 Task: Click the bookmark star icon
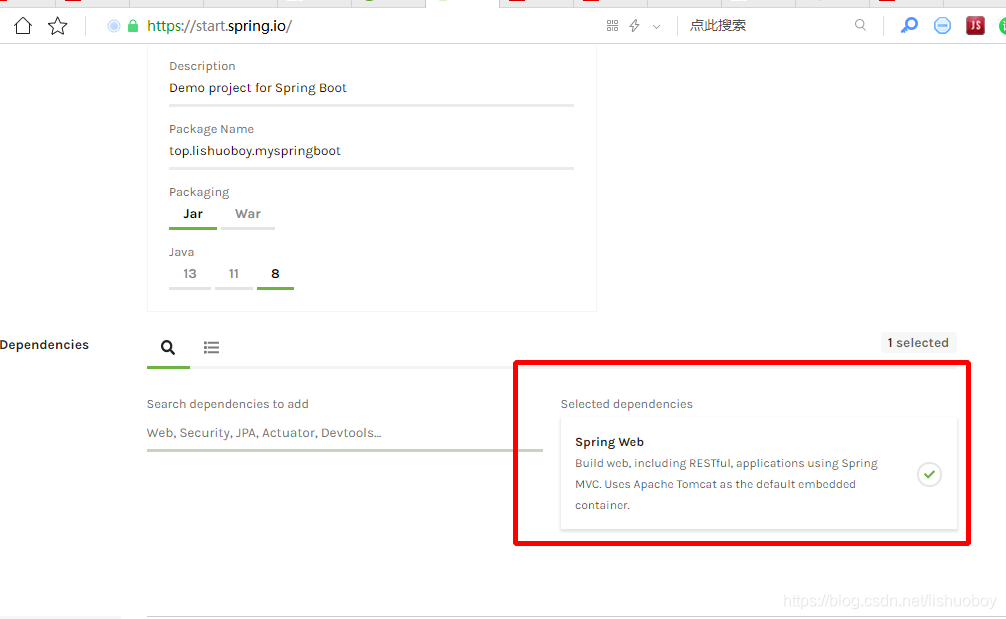coord(57,25)
